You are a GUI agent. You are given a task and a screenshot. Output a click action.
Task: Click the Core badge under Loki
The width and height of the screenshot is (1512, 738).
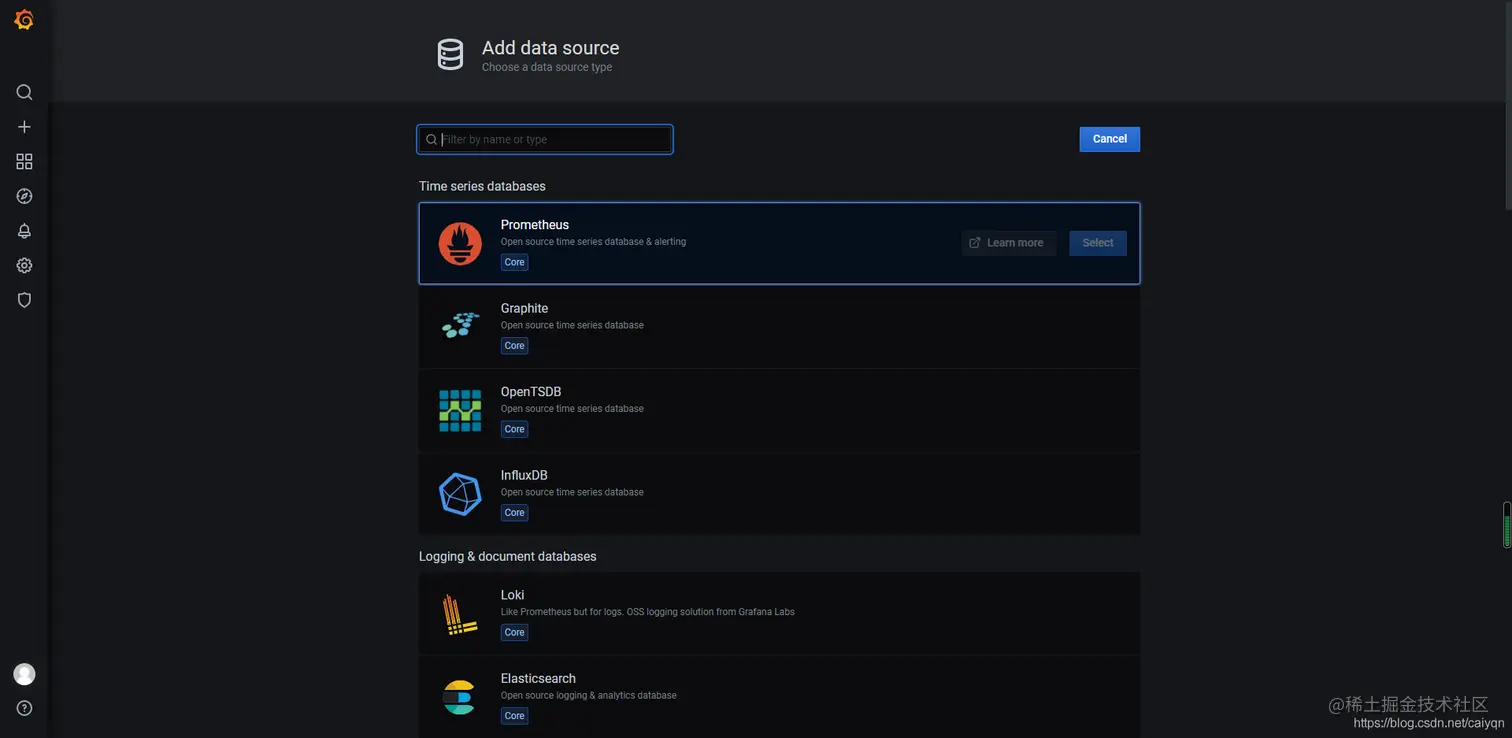(514, 632)
